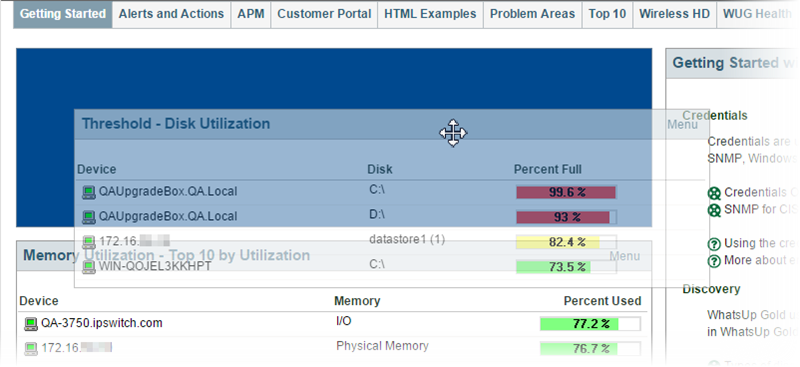Click device icon of datastore1 row
The width and height of the screenshot is (800, 367).
coord(89,241)
